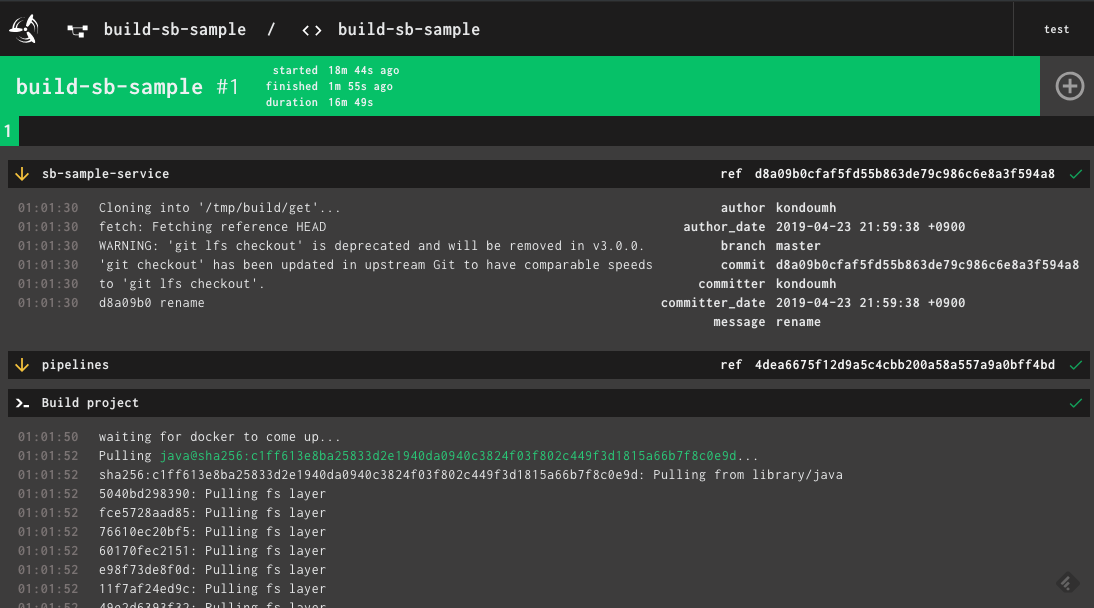Select build number 1 tab
1094x608 pixels.
(9, 131)
